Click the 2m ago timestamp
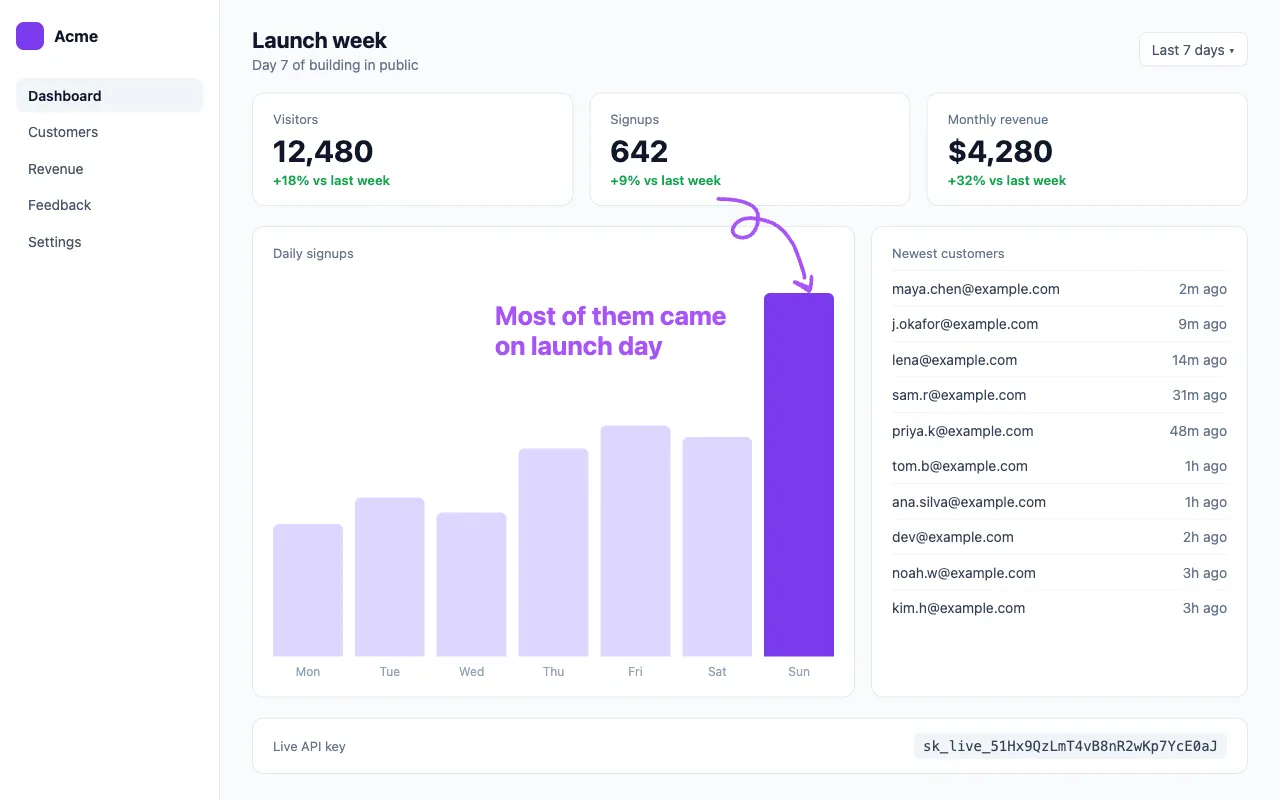The height and width of the screenshot is (800, 1280). (1203, 289)
